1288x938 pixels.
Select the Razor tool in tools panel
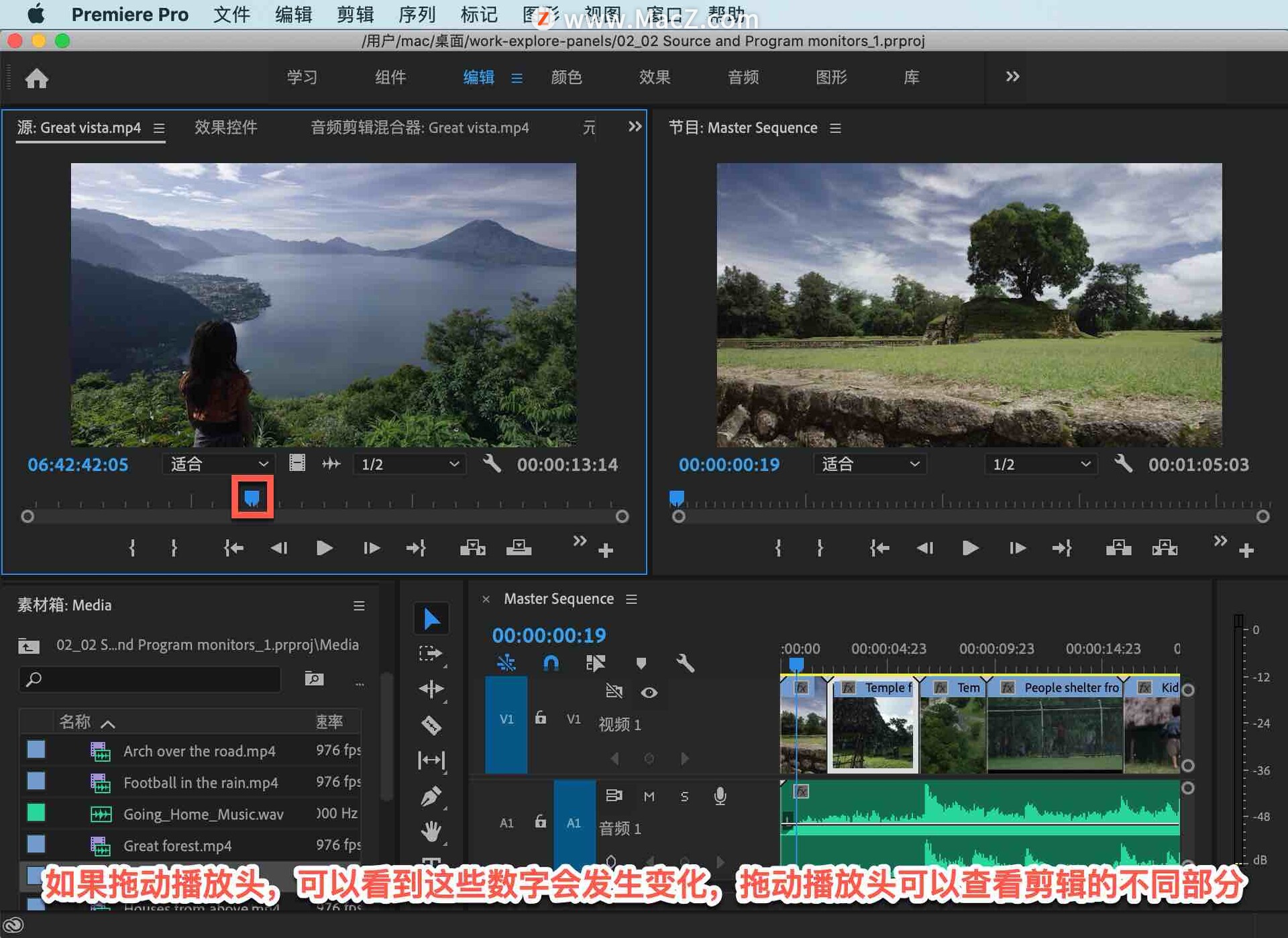tap(431, 725)
